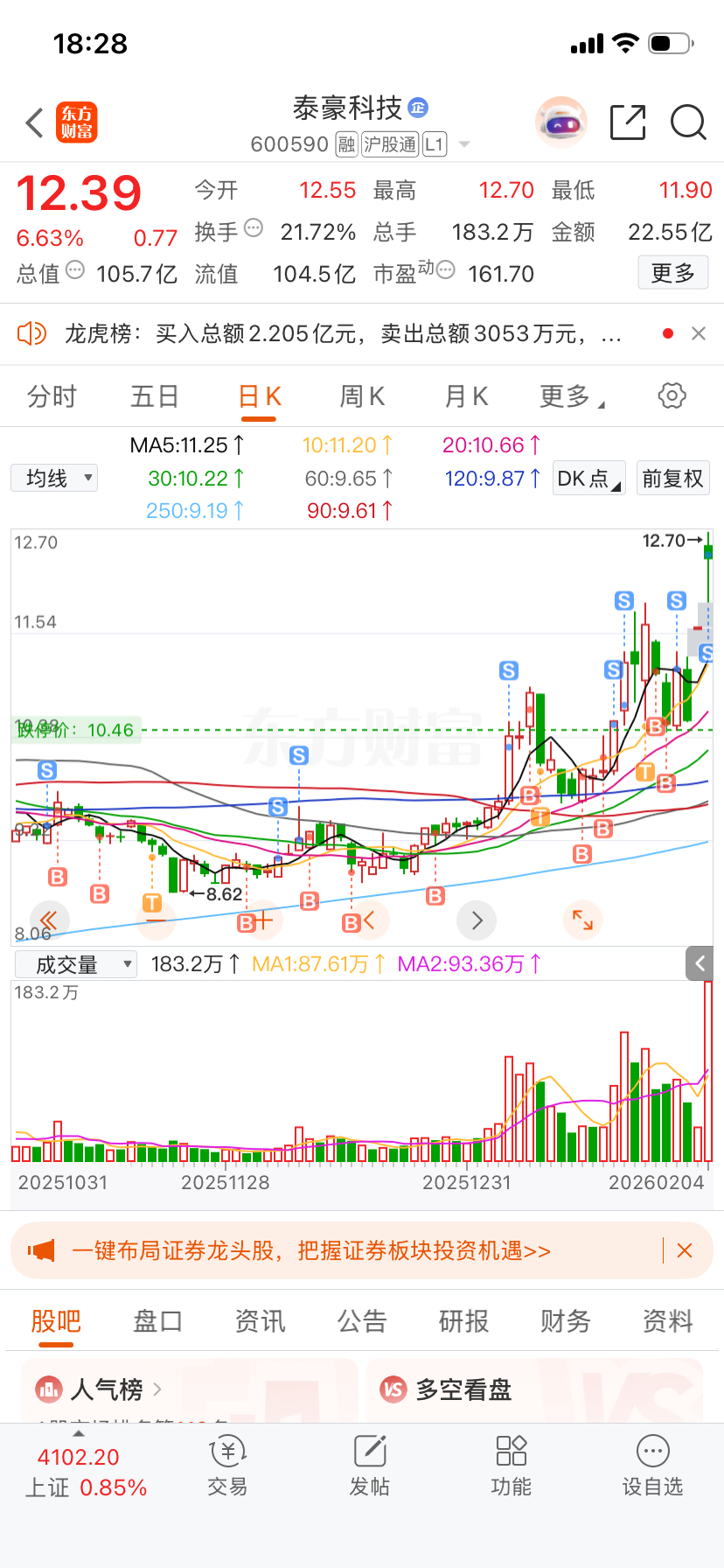Expand the 更多 chart period menu
The width and height of the screenshot is (724, 1568).
click(x=572, y=396)
